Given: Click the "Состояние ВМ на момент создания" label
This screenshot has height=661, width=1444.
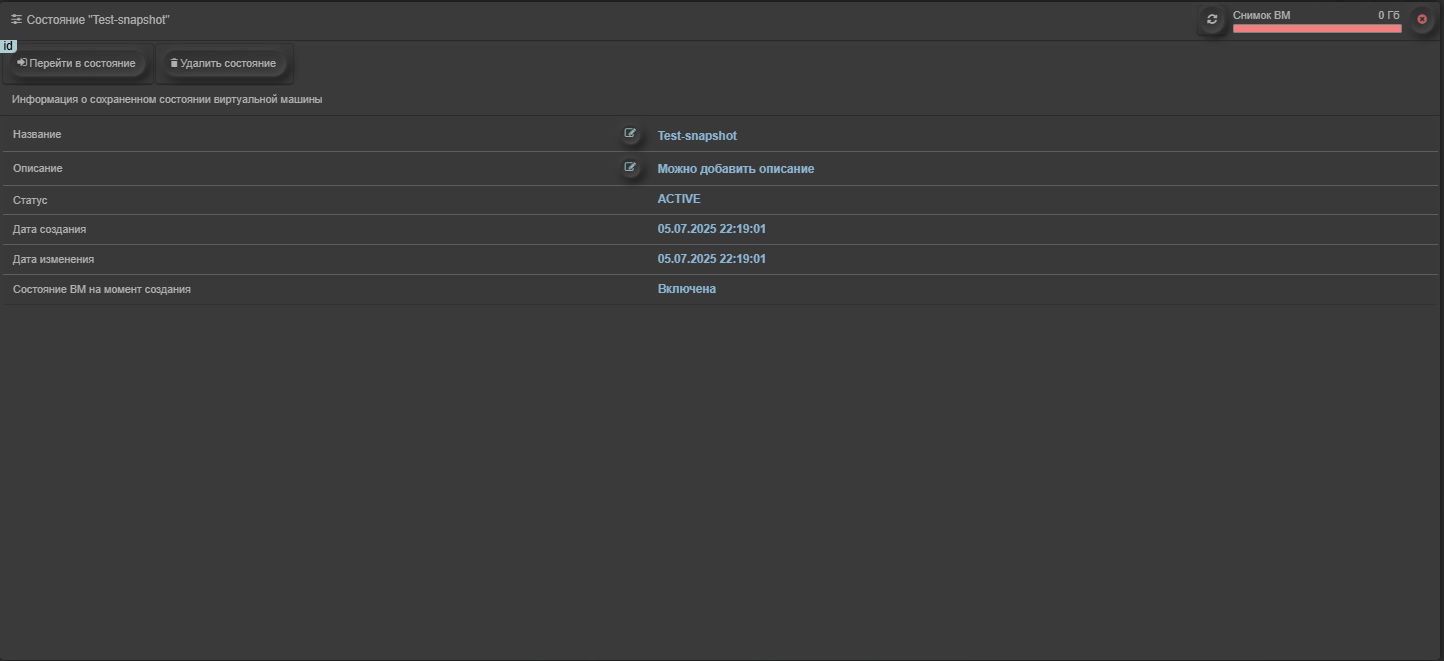Looking at the screenshot, I should pyautogui.click(x=101, y=289).
